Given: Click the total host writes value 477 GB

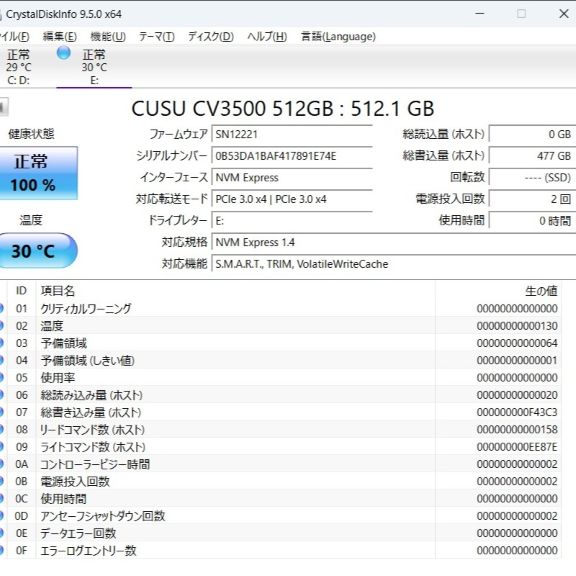Looking at the screenshot, I should 532,156.
